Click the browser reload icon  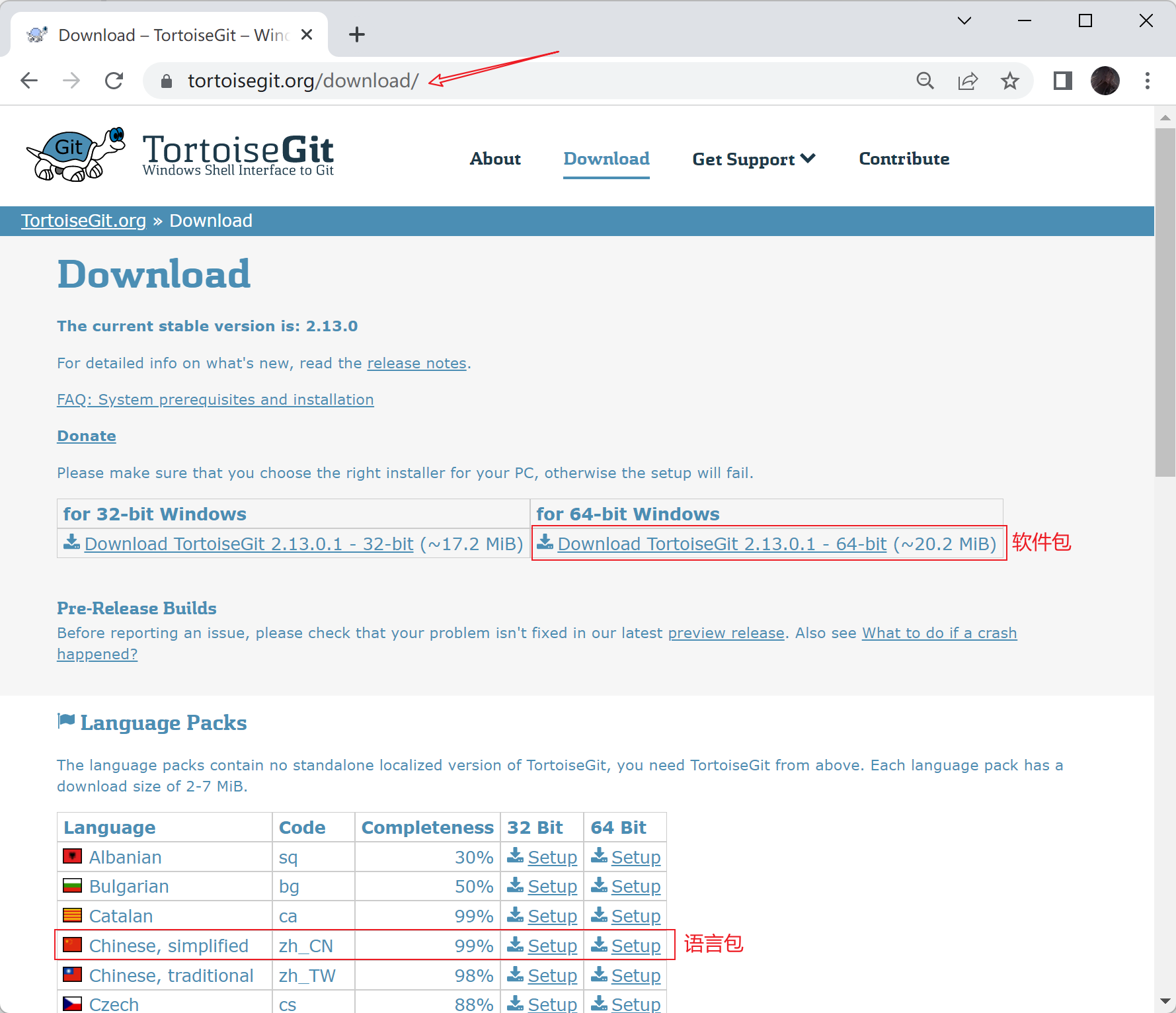click(114, 81)
